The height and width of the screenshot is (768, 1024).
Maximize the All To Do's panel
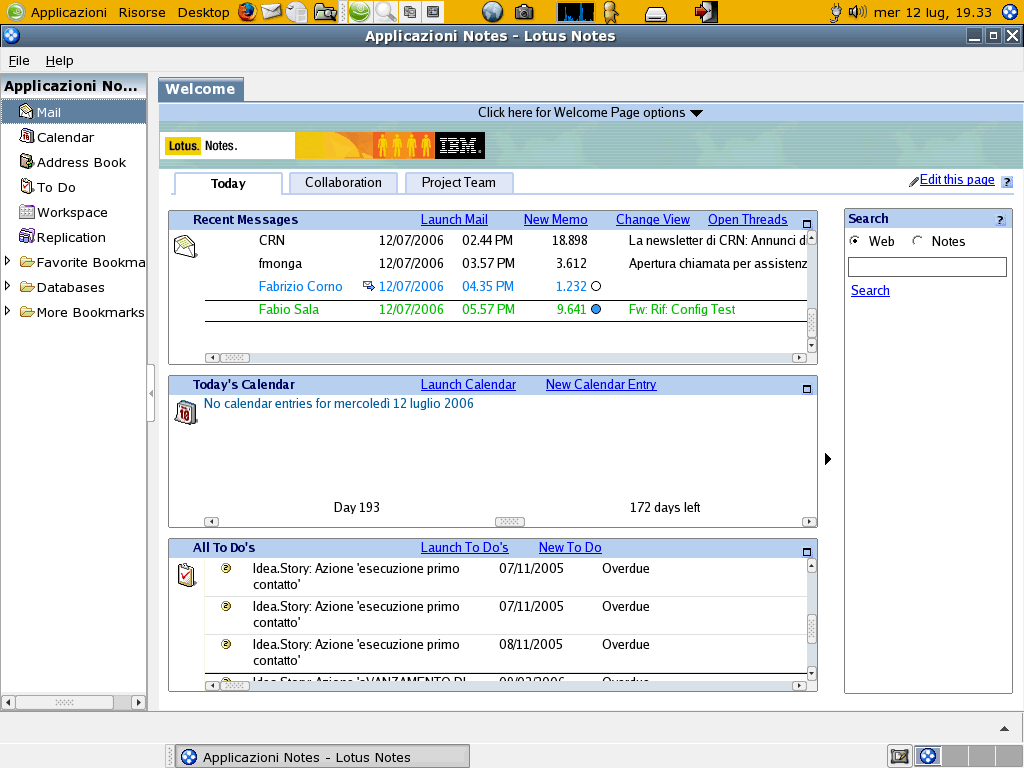tap(807, 552)
